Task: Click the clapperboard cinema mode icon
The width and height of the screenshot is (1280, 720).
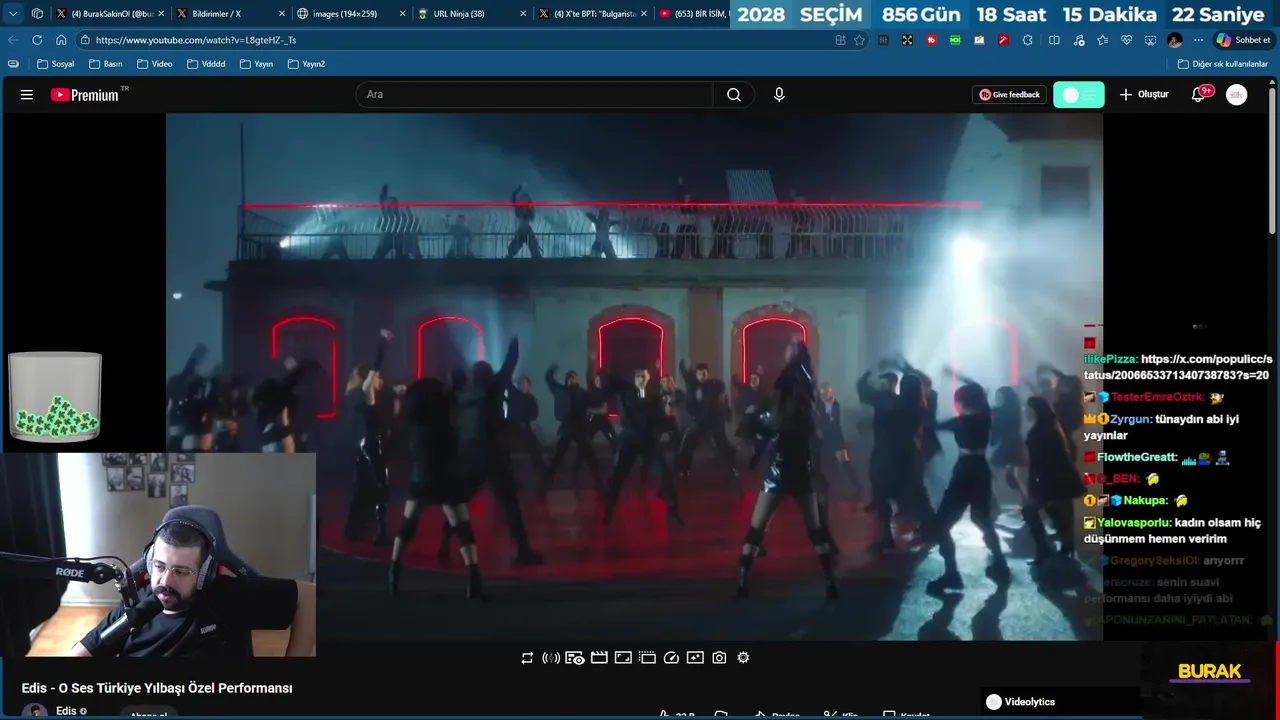Action: [599, 658]
